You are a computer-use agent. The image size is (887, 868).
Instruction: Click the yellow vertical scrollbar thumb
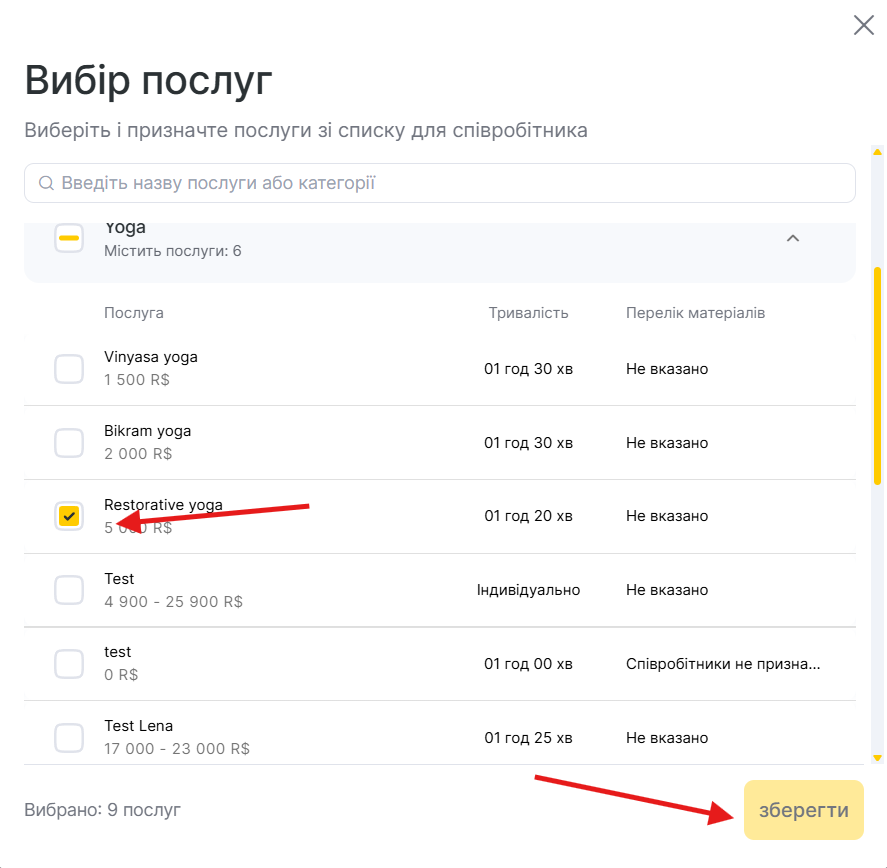pos(877,375)
